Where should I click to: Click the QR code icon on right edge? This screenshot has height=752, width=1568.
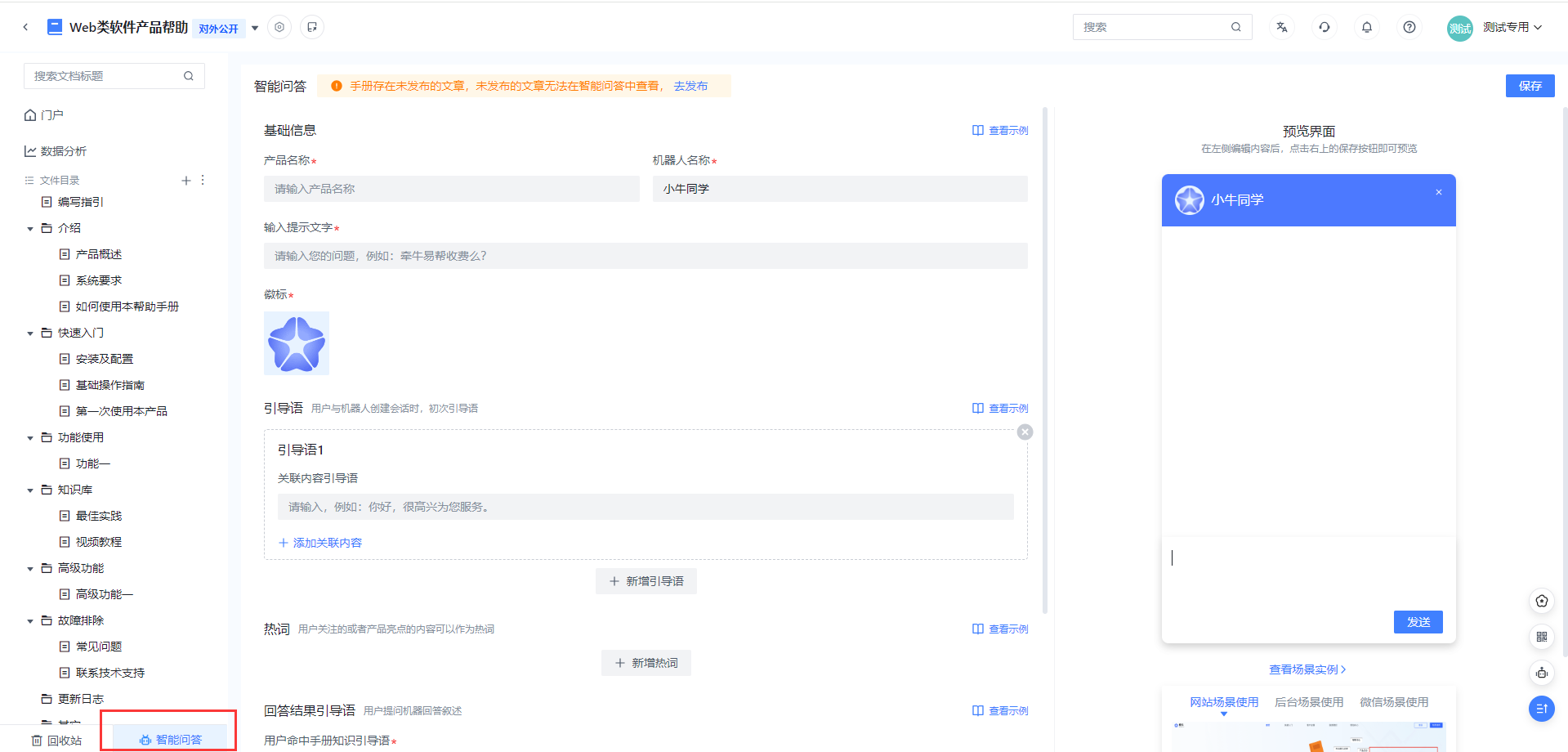coord(1541,637)
